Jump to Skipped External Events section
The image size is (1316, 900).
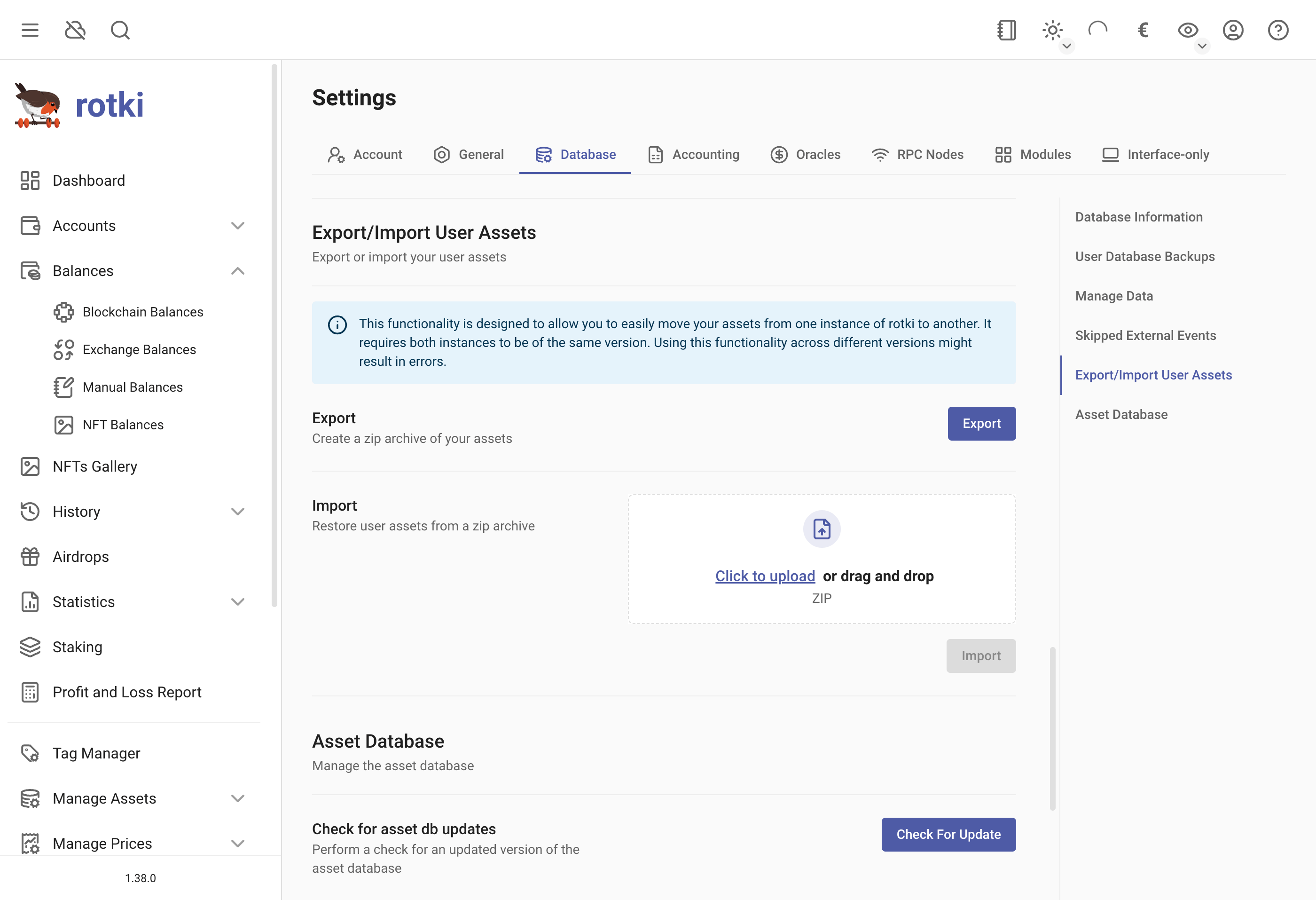[x=1145, y=336]
